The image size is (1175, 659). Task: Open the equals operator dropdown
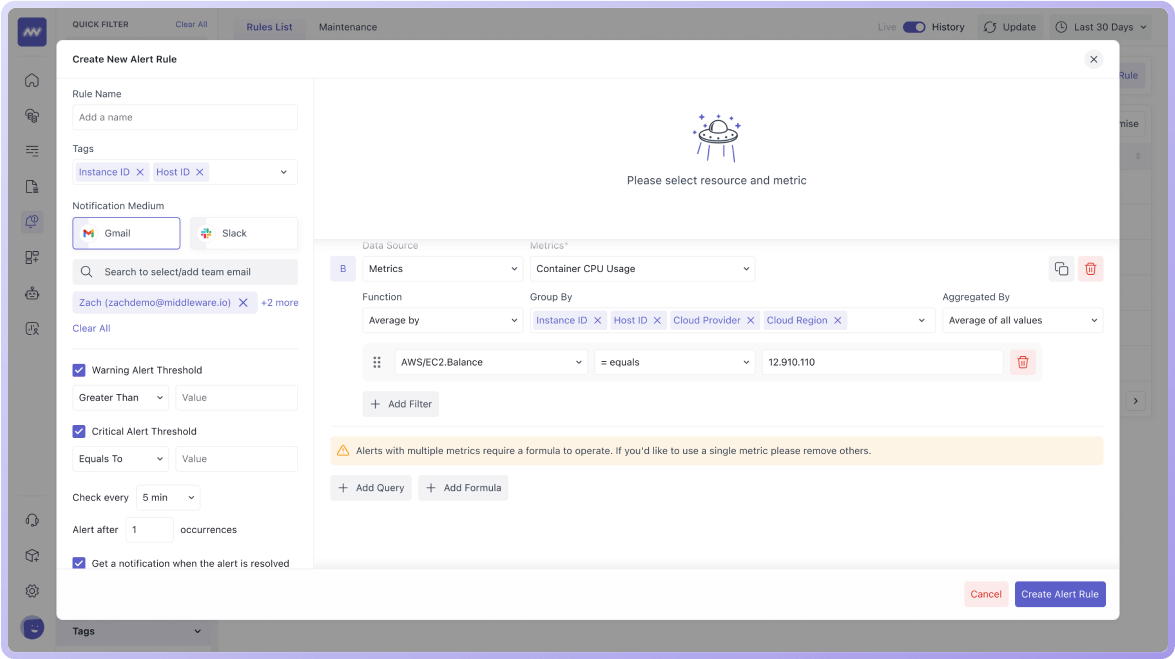674,362
